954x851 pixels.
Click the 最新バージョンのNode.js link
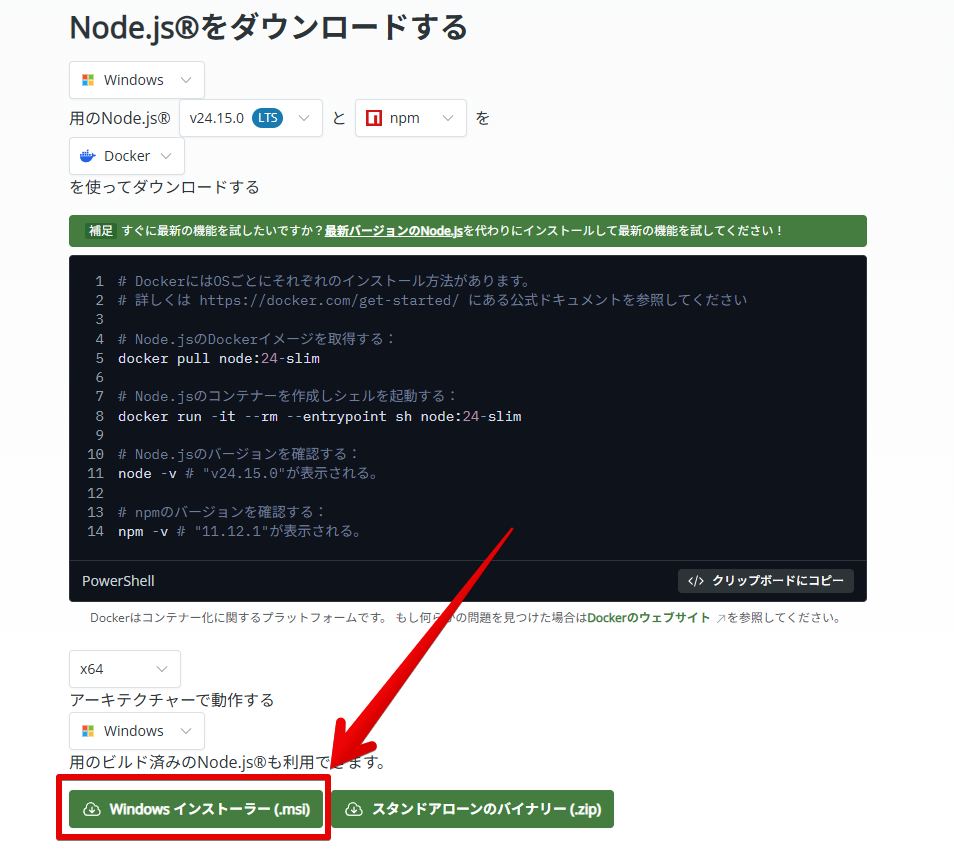(x=394, y=231)
